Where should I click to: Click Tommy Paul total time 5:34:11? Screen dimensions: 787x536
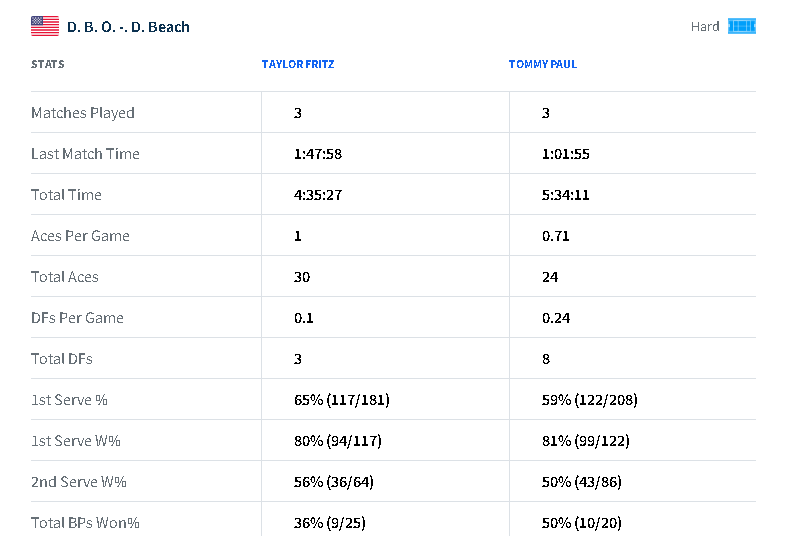pyautogui.click(x=565, y=195)
